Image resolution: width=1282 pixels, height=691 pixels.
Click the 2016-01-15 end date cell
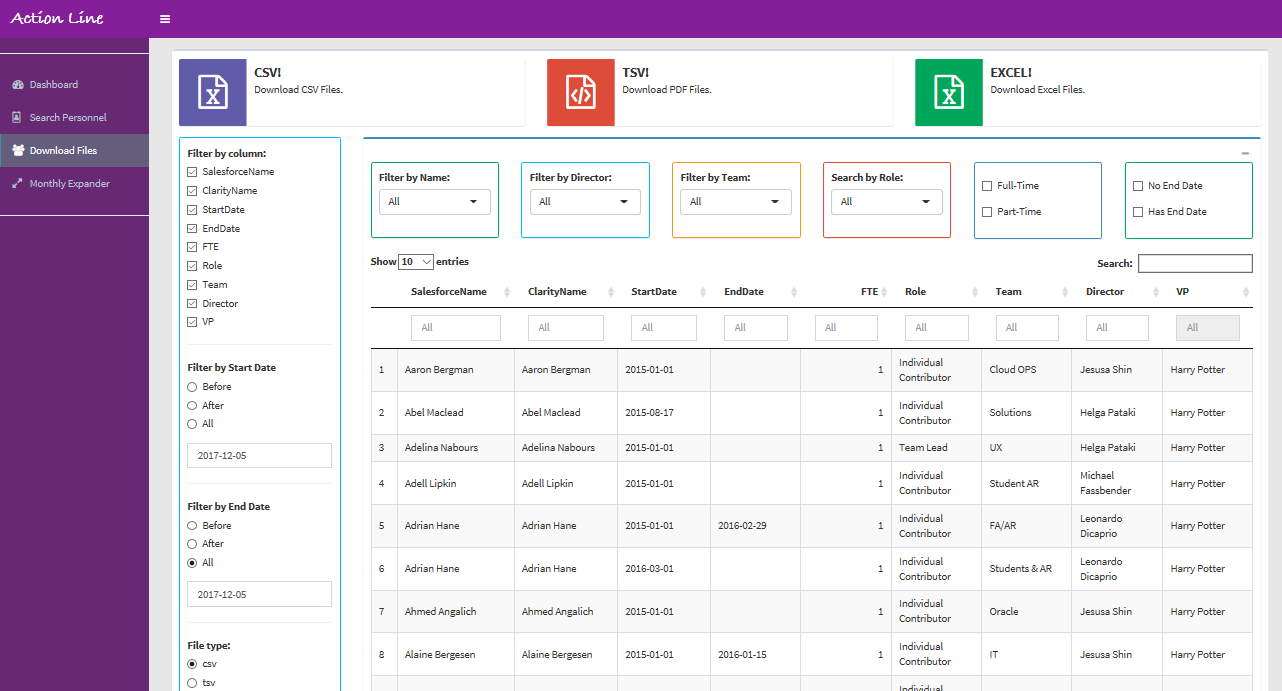(x=755, y=655)
